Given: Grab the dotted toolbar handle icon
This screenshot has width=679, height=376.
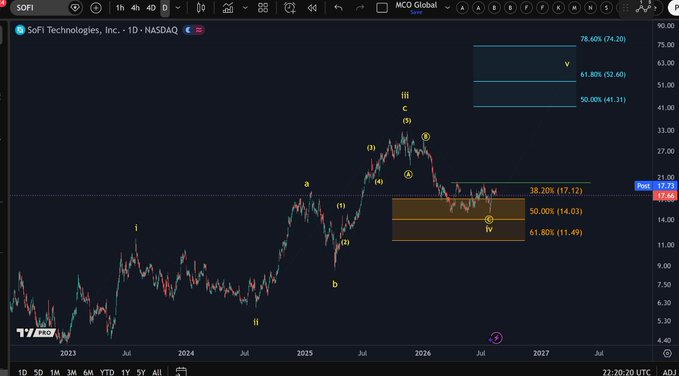Looking at the screenshot, I should 625,8.
